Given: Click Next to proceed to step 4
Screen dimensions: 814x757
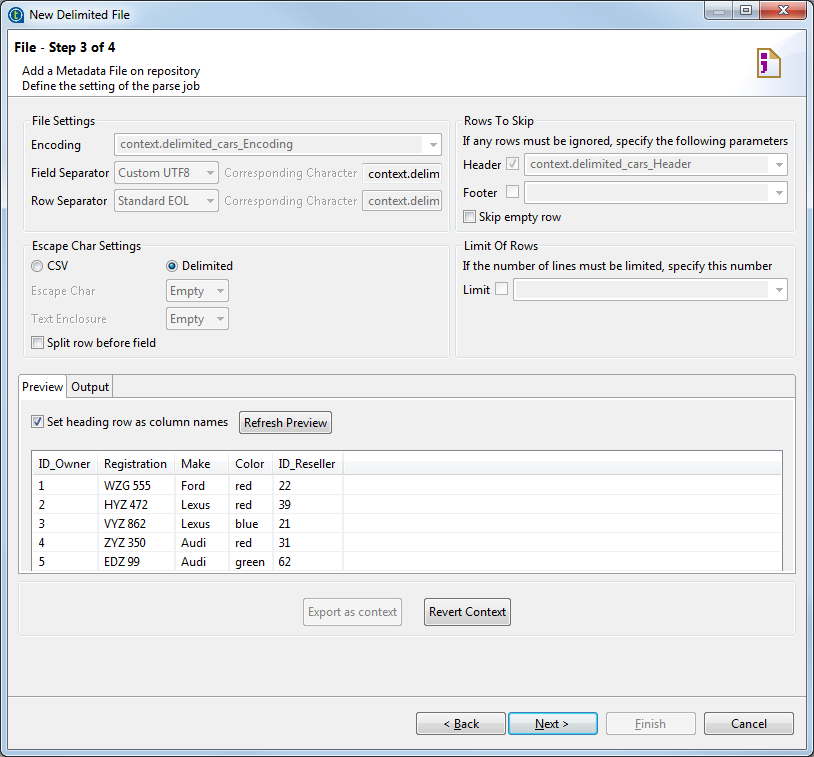Looking at the screenshot, I should click(552, 724).
